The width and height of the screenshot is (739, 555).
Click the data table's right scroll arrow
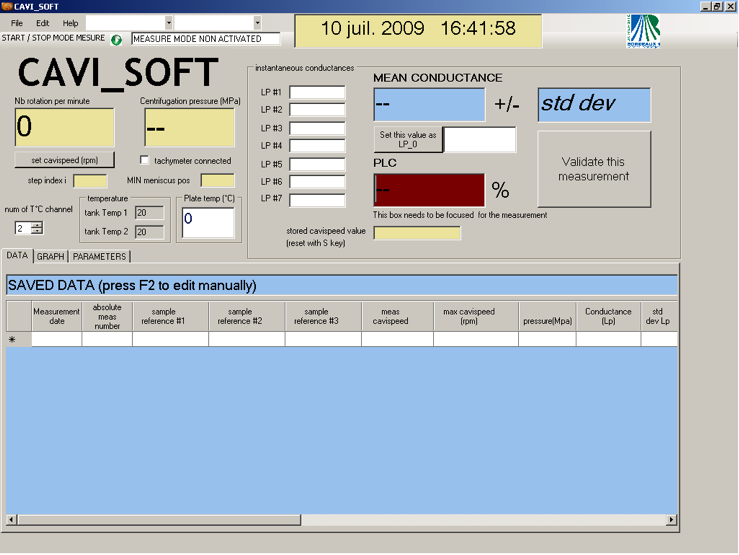pyautogui.click(x=672, y=520)
